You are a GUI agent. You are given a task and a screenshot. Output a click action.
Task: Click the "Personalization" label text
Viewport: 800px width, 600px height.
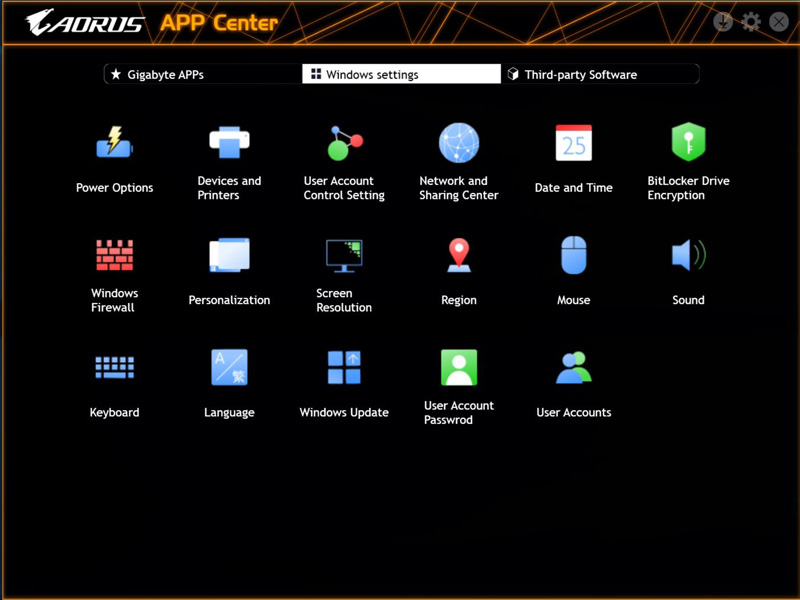(229, 300)
